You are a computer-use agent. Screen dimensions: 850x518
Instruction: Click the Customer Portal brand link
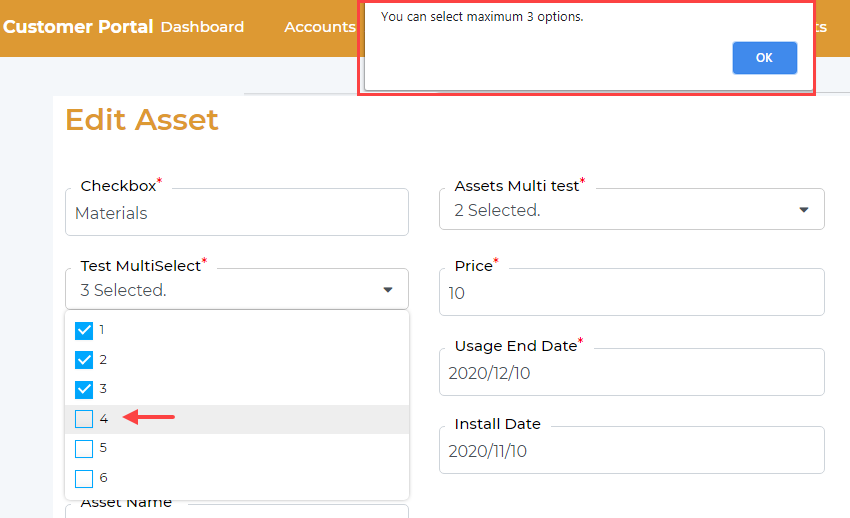pyautogui.click(x=78, y=27)
